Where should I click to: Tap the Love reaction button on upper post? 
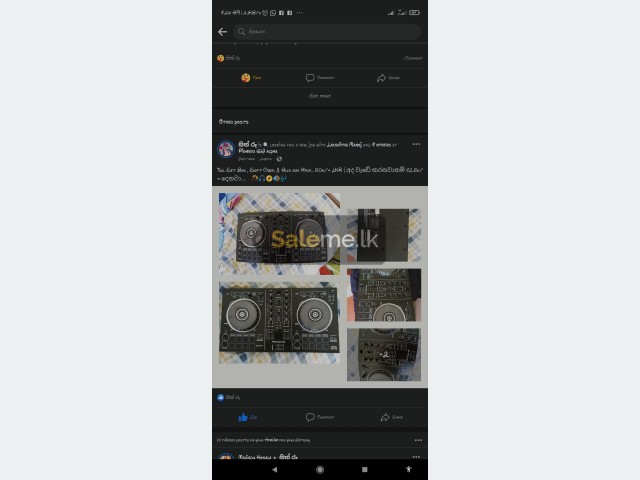pyautogui.click(x=251, y=78)
